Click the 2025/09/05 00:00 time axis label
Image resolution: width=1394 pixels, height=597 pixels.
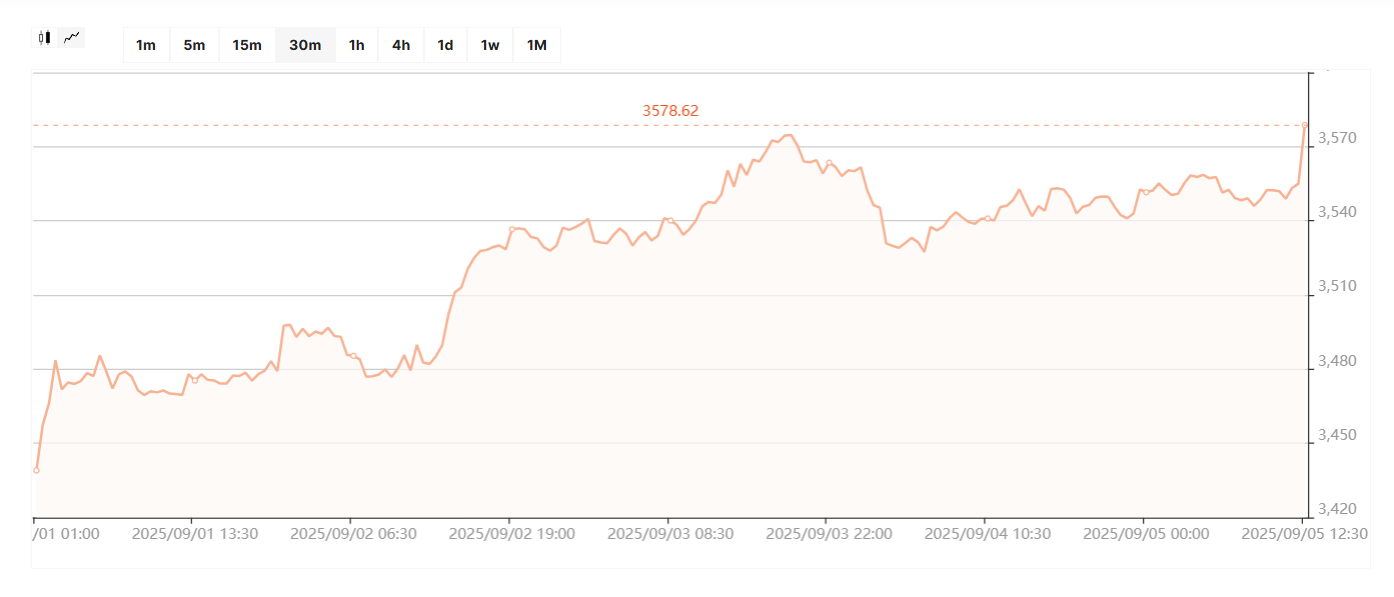(x=1145, y=534)
